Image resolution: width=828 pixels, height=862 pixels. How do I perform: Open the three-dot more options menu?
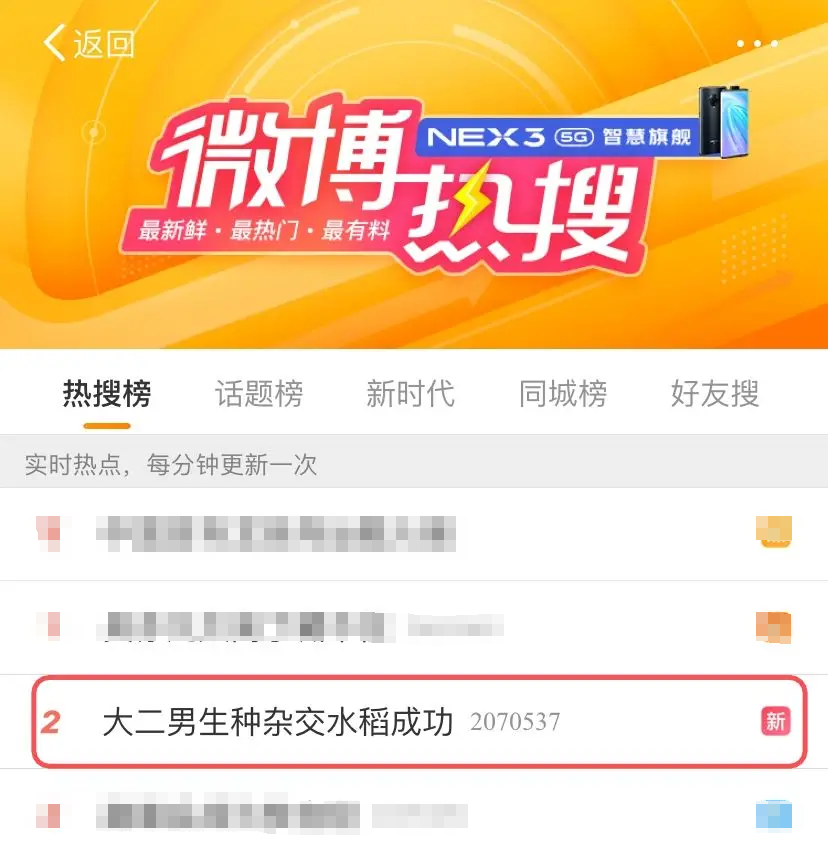point(757,43)
